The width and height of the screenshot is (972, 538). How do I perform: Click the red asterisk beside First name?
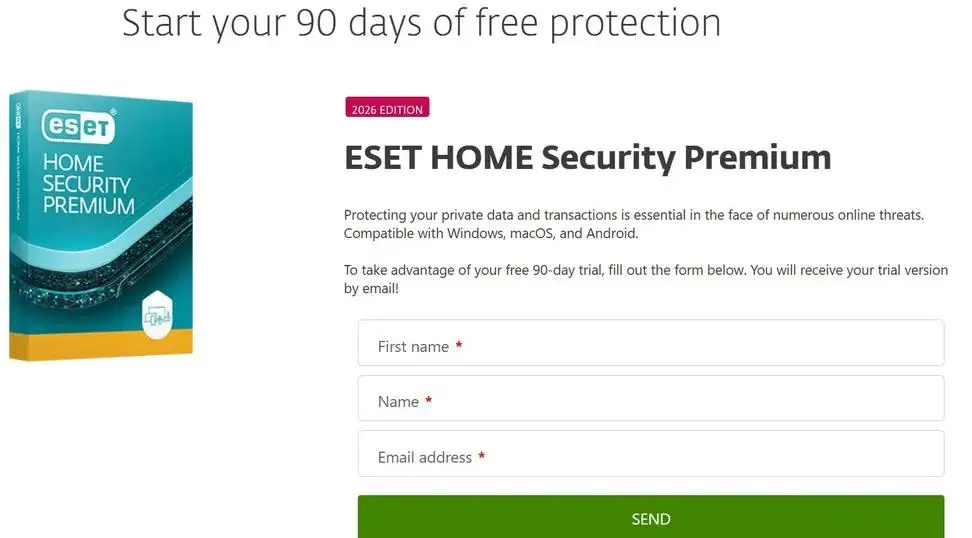tap(459, 345)
